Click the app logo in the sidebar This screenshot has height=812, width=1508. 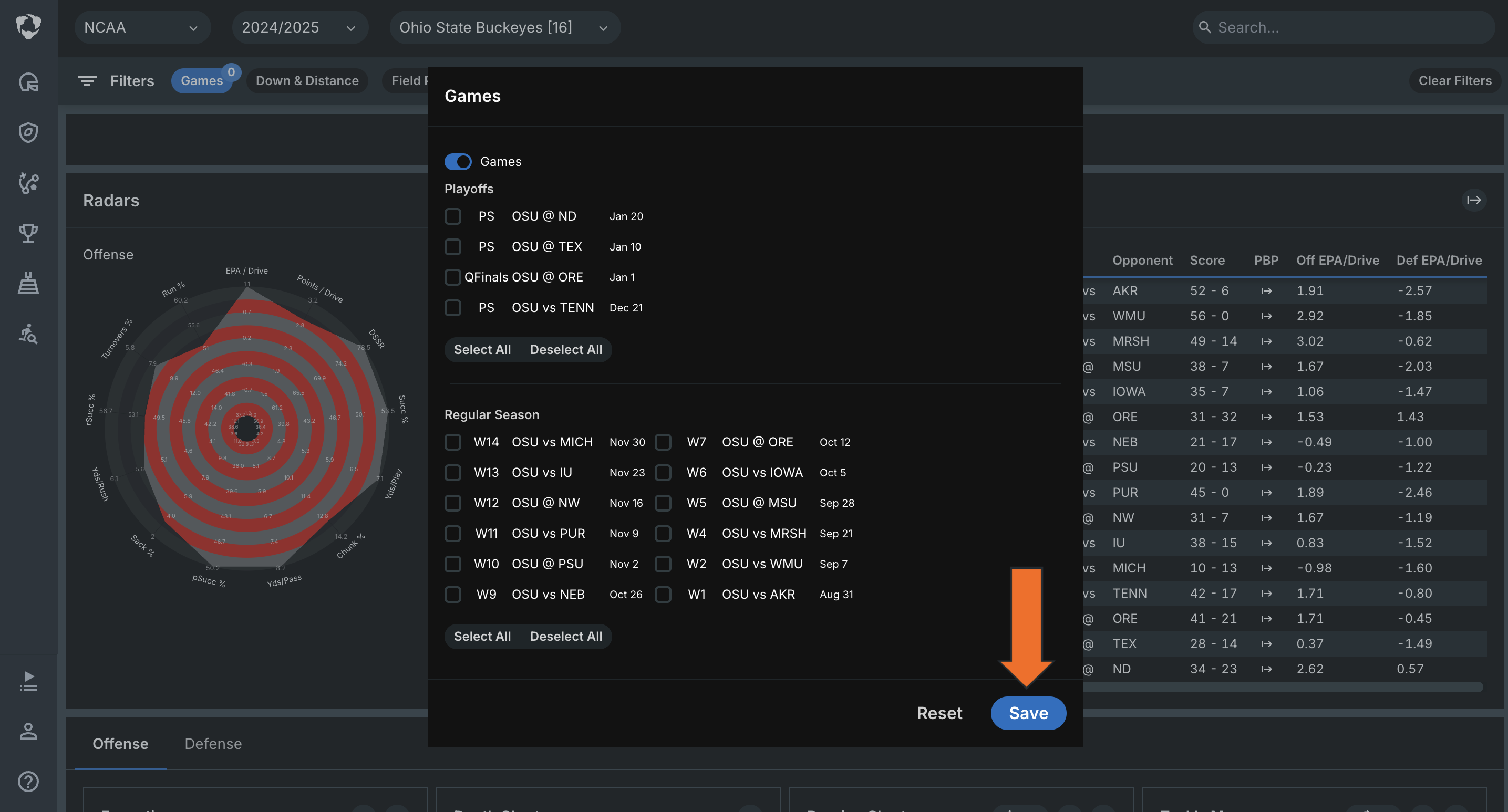[x=28, y=27]
